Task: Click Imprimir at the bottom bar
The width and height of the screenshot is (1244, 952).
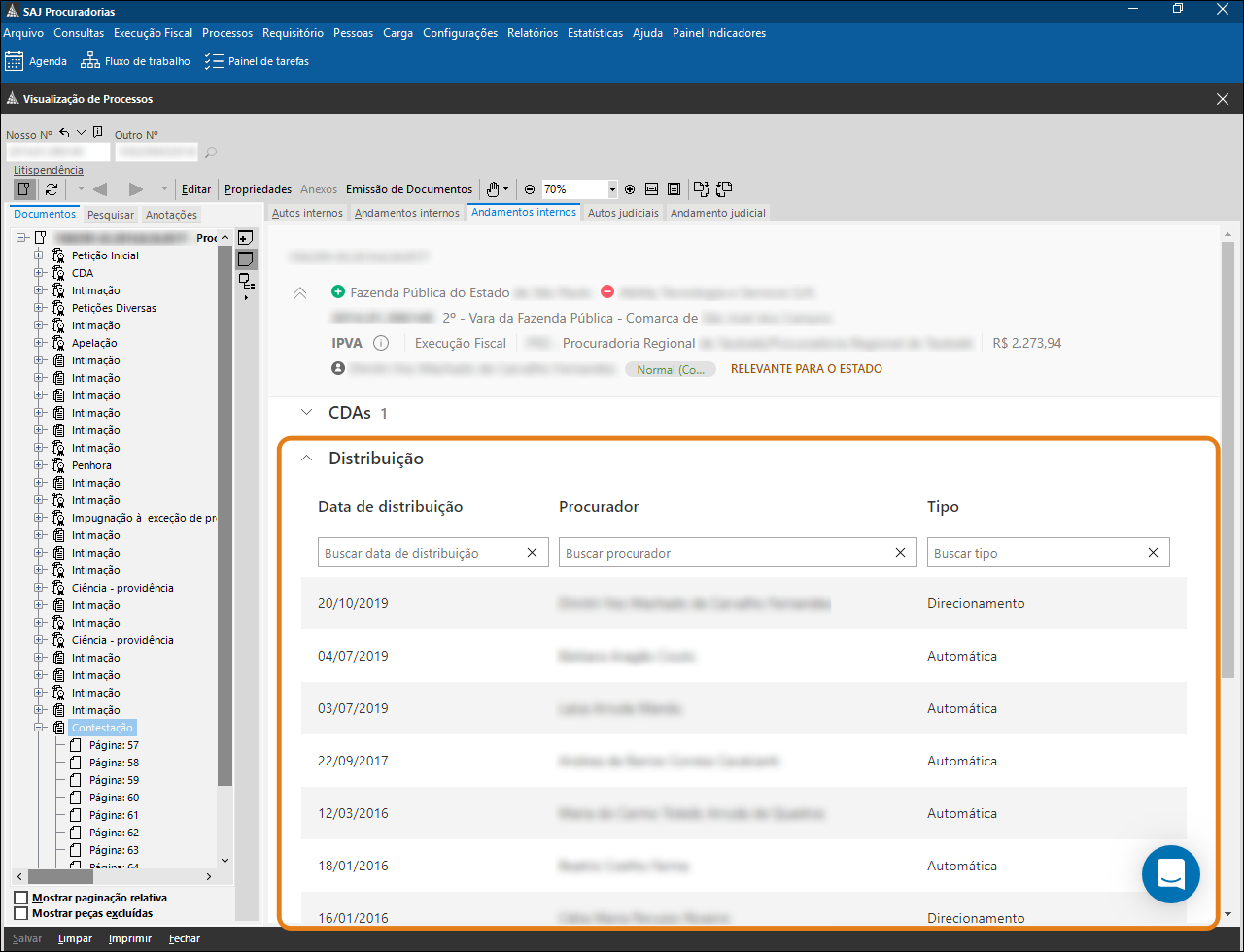Action: point(130,939)
